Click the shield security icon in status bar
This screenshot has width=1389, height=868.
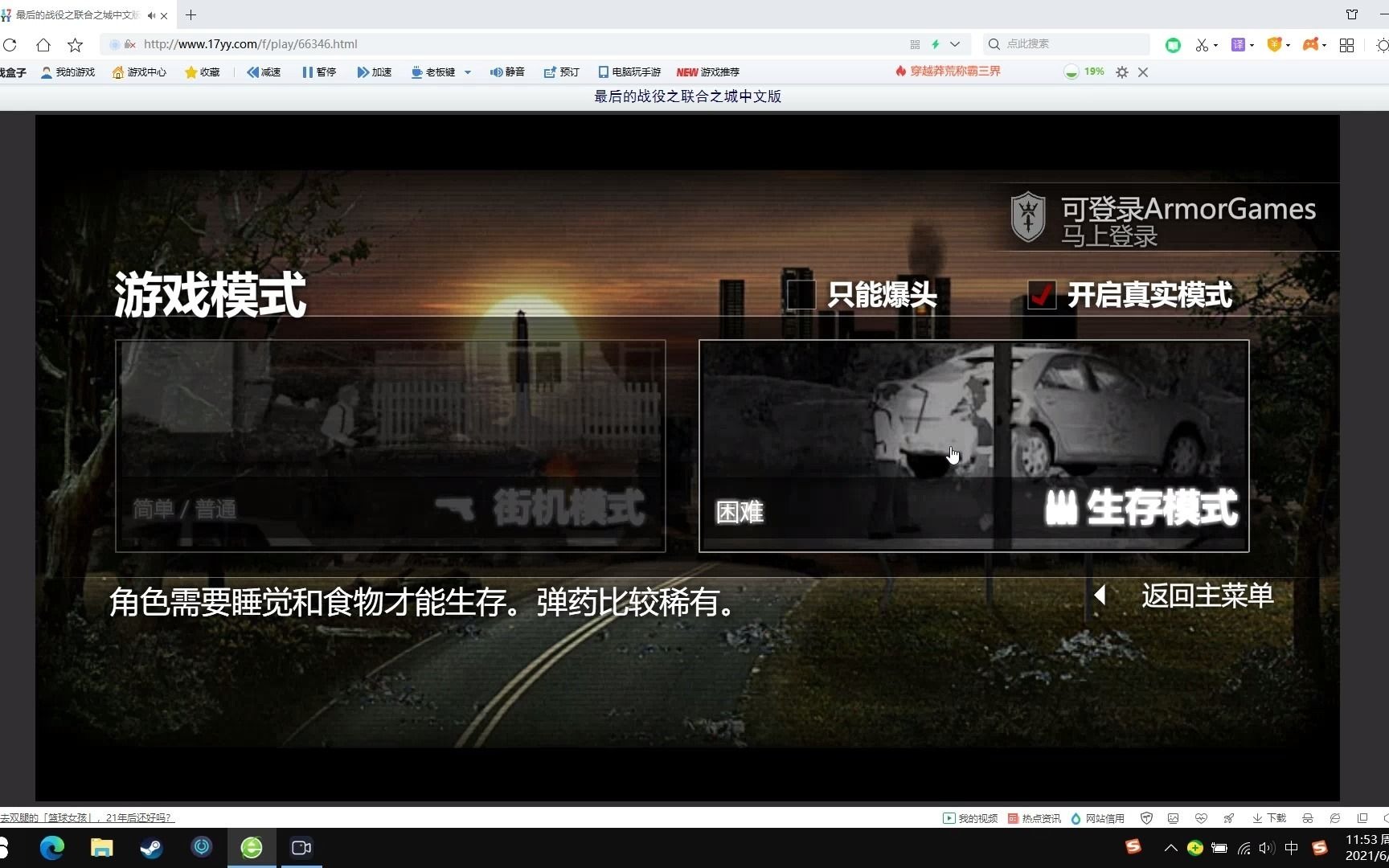coord(1147,818)
